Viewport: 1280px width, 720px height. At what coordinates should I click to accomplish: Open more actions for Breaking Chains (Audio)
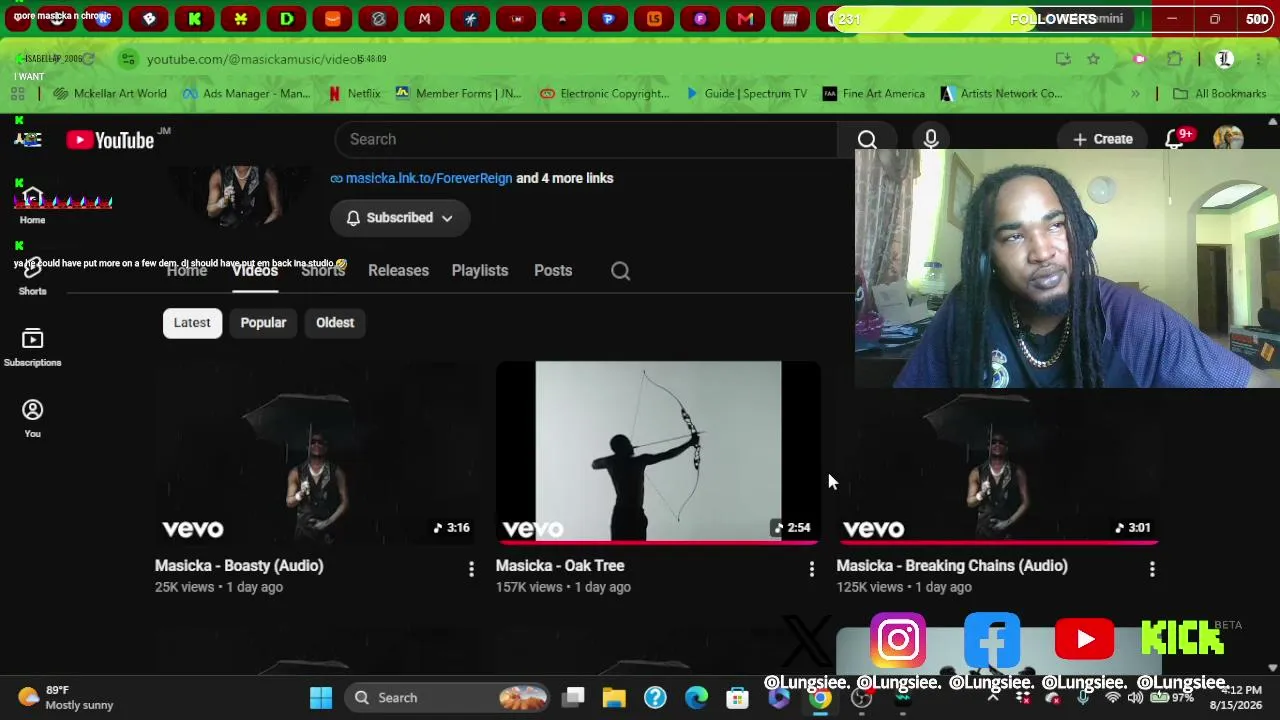tap(1152, 569)
